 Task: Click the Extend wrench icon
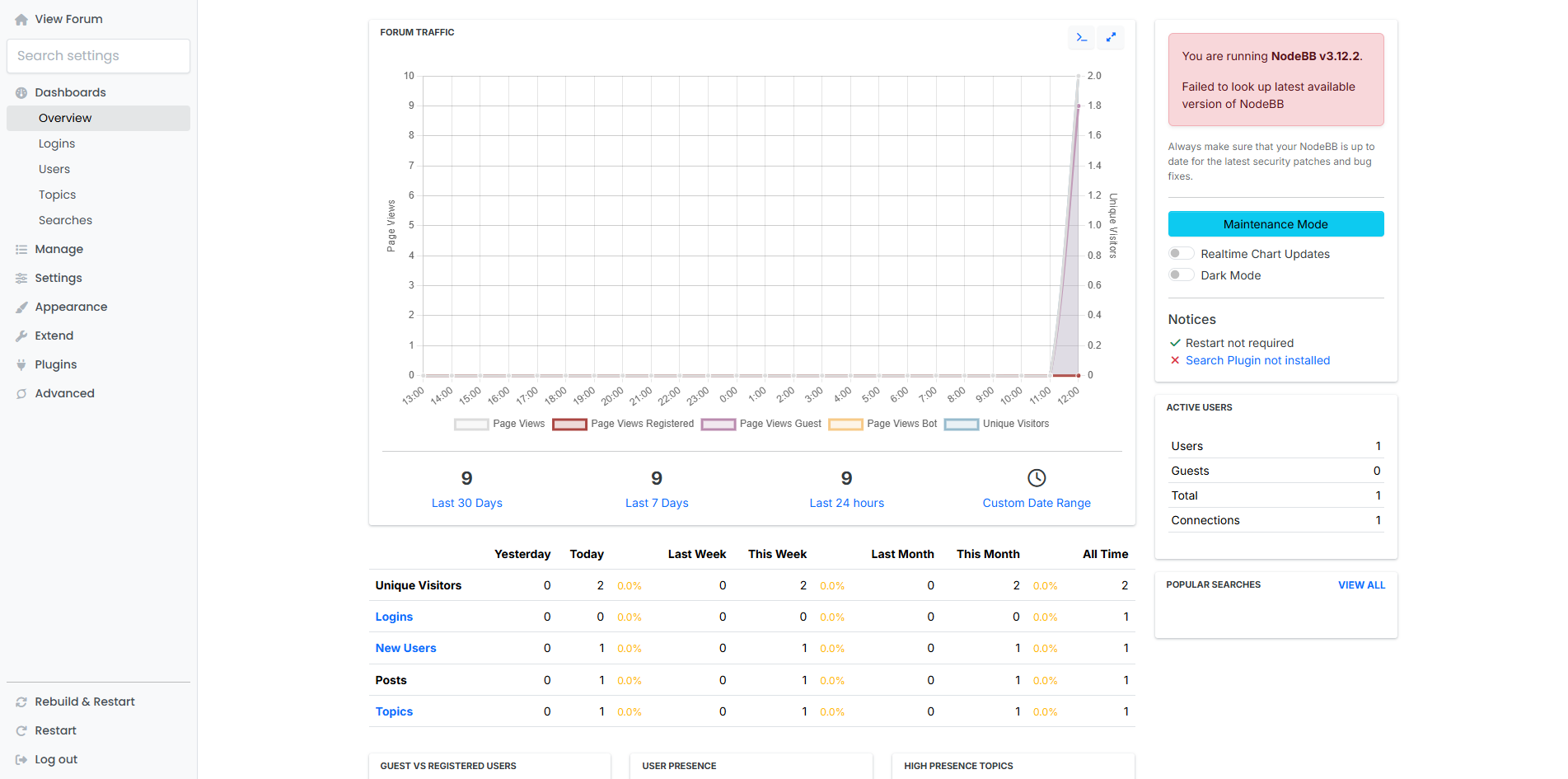(21, 336)
